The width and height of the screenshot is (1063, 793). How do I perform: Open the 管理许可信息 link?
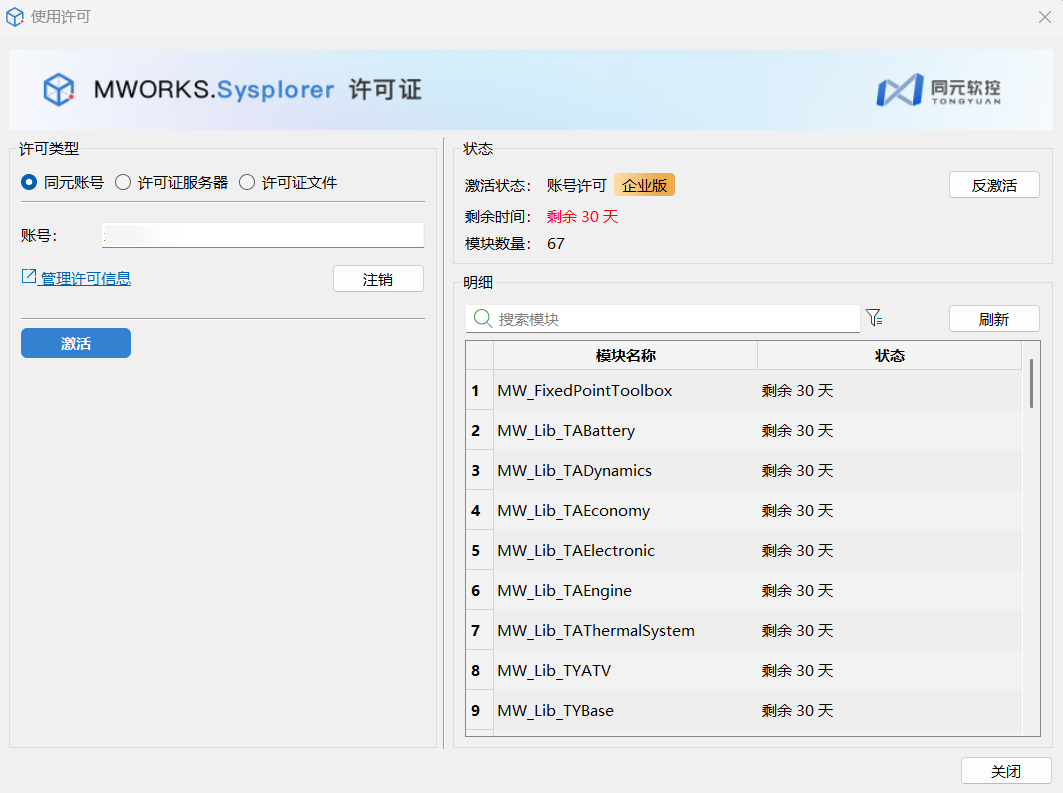[85, 278]
